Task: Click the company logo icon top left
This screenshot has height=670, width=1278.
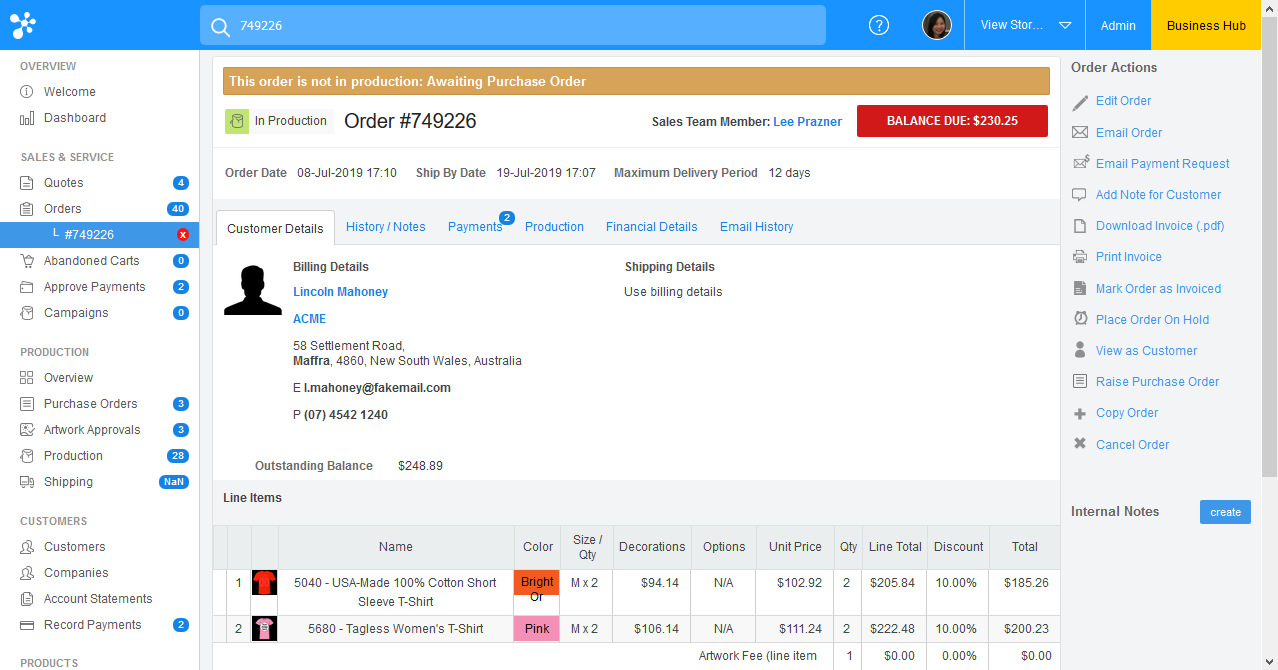Action: pos(22,24)
